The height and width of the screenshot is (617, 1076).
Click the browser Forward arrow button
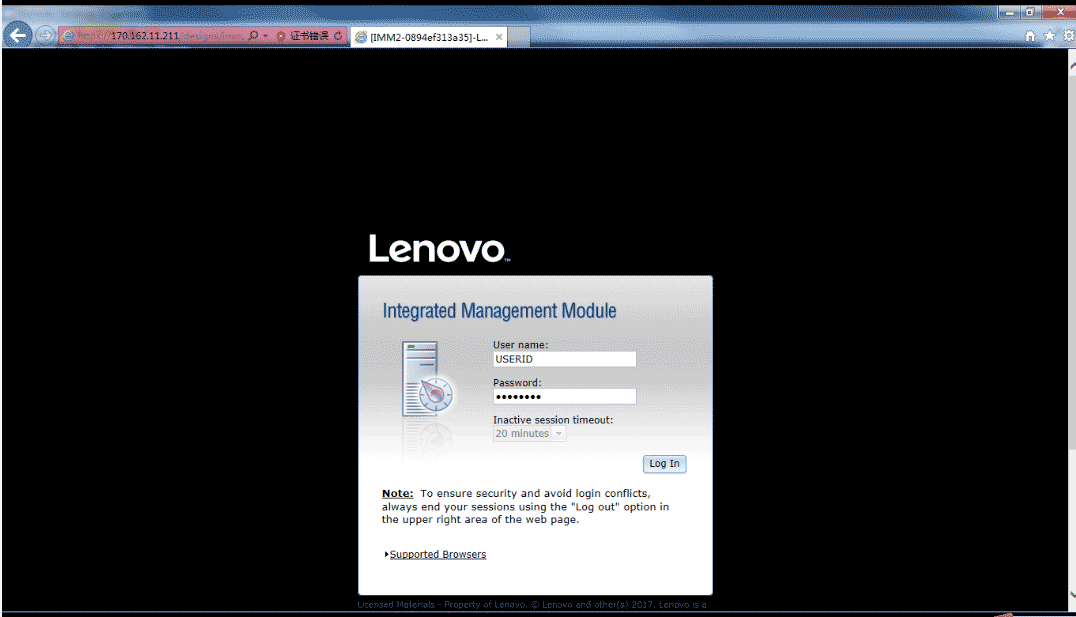(x=45, y=35)
